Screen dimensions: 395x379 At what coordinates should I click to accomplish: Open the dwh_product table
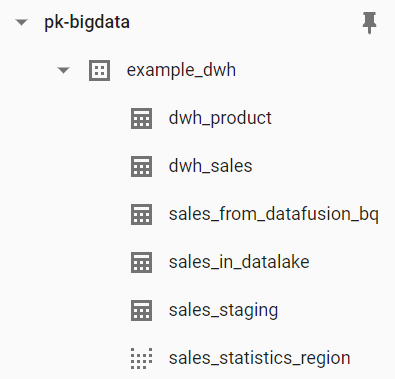tap(220, 118)
